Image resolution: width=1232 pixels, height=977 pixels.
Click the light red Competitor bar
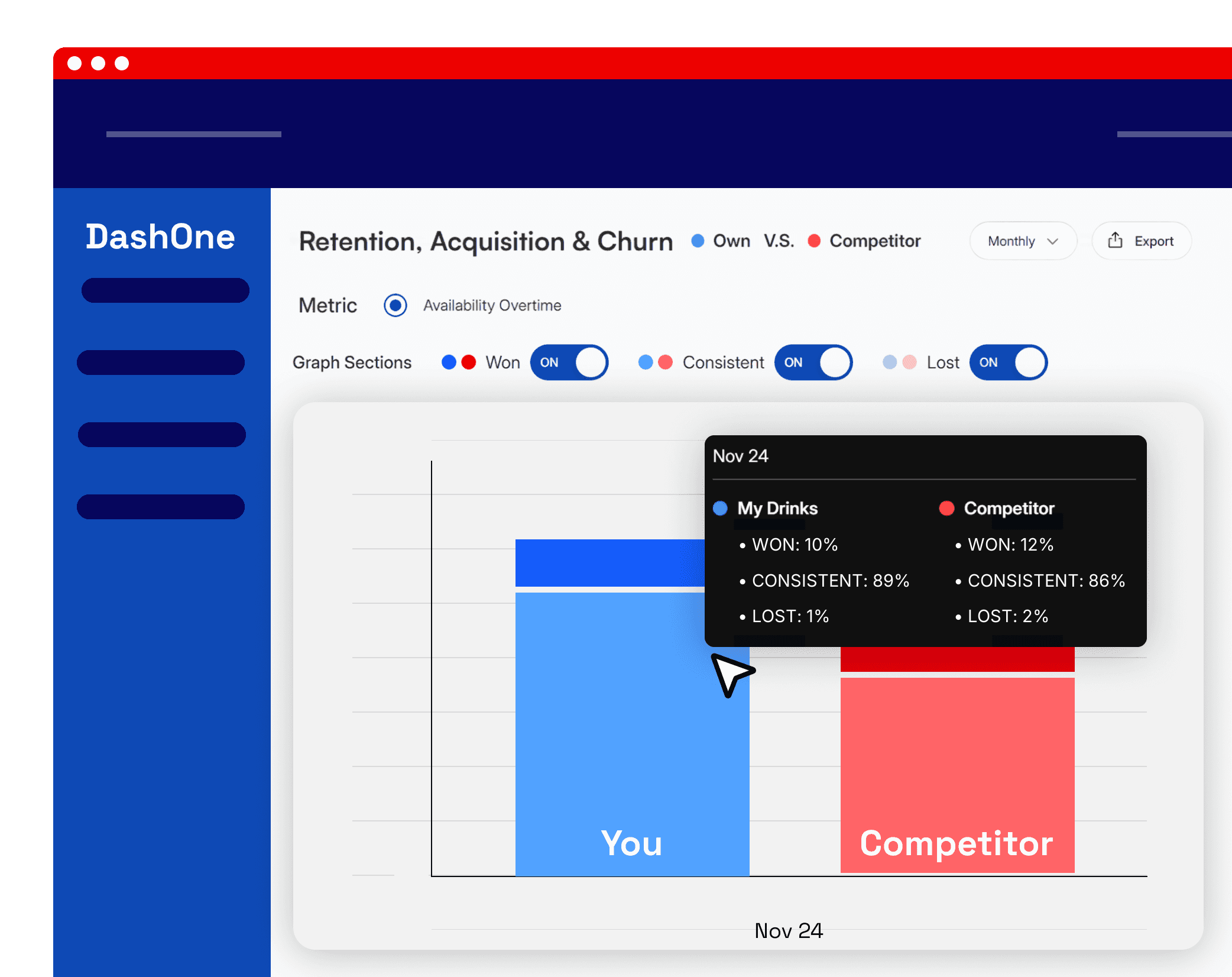click(x=957, y=775)
